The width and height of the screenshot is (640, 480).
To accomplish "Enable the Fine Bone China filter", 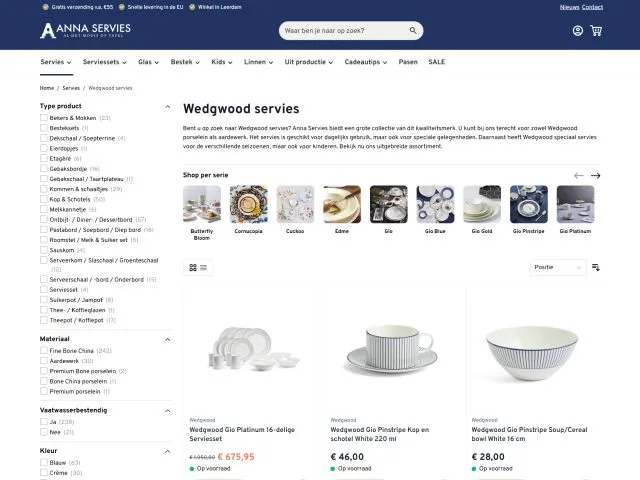I will point(44,351).
